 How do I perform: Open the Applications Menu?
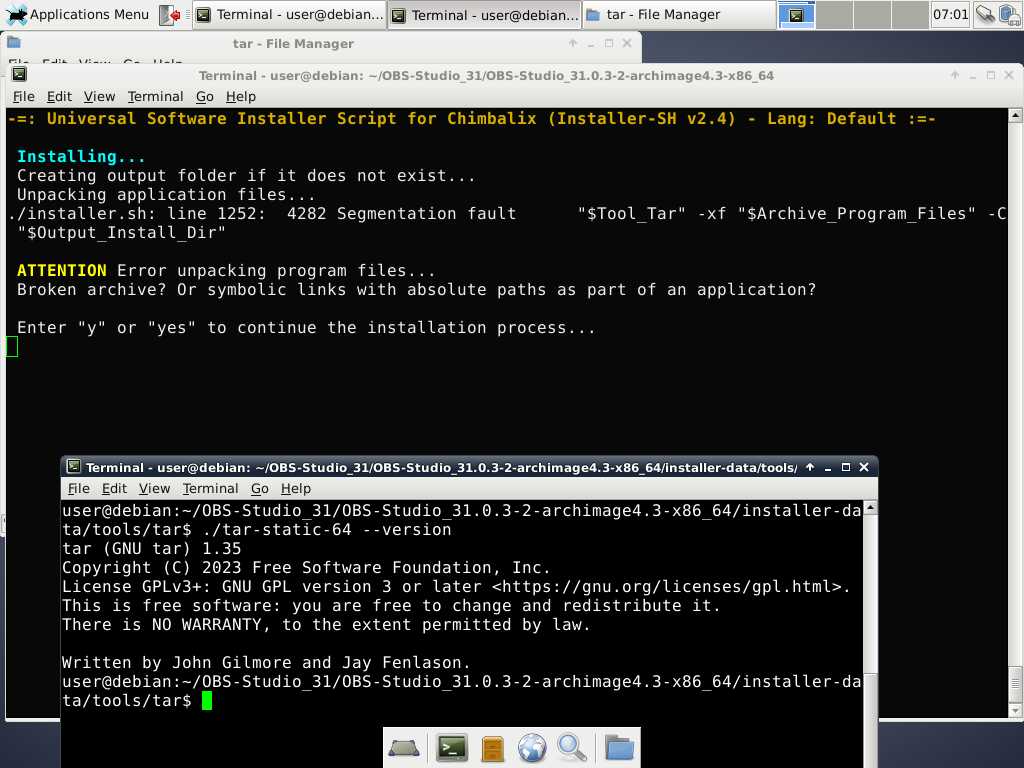coord(77,14)
